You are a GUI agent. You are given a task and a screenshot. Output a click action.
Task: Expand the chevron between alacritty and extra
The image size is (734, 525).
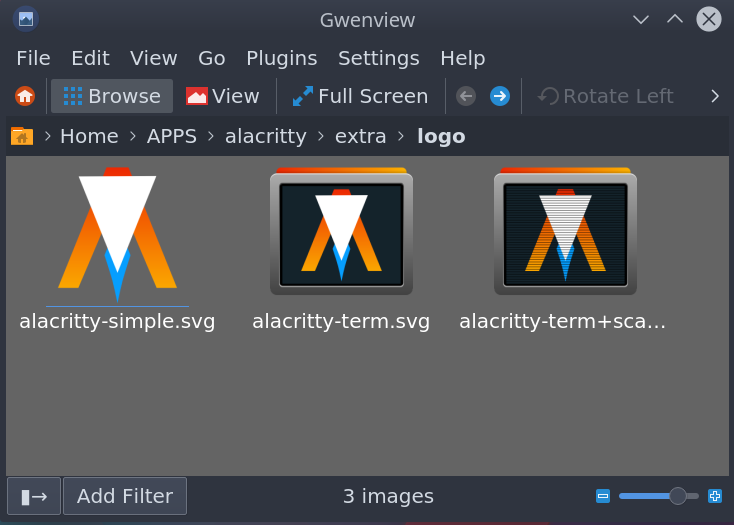coord(321,136)
